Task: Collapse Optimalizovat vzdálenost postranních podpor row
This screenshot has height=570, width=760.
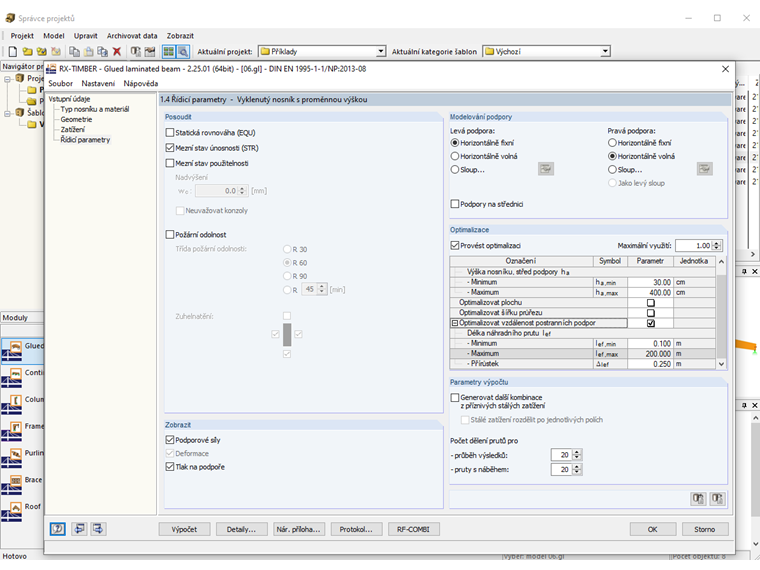Action: pyautogui.click(x=455, y=323)
